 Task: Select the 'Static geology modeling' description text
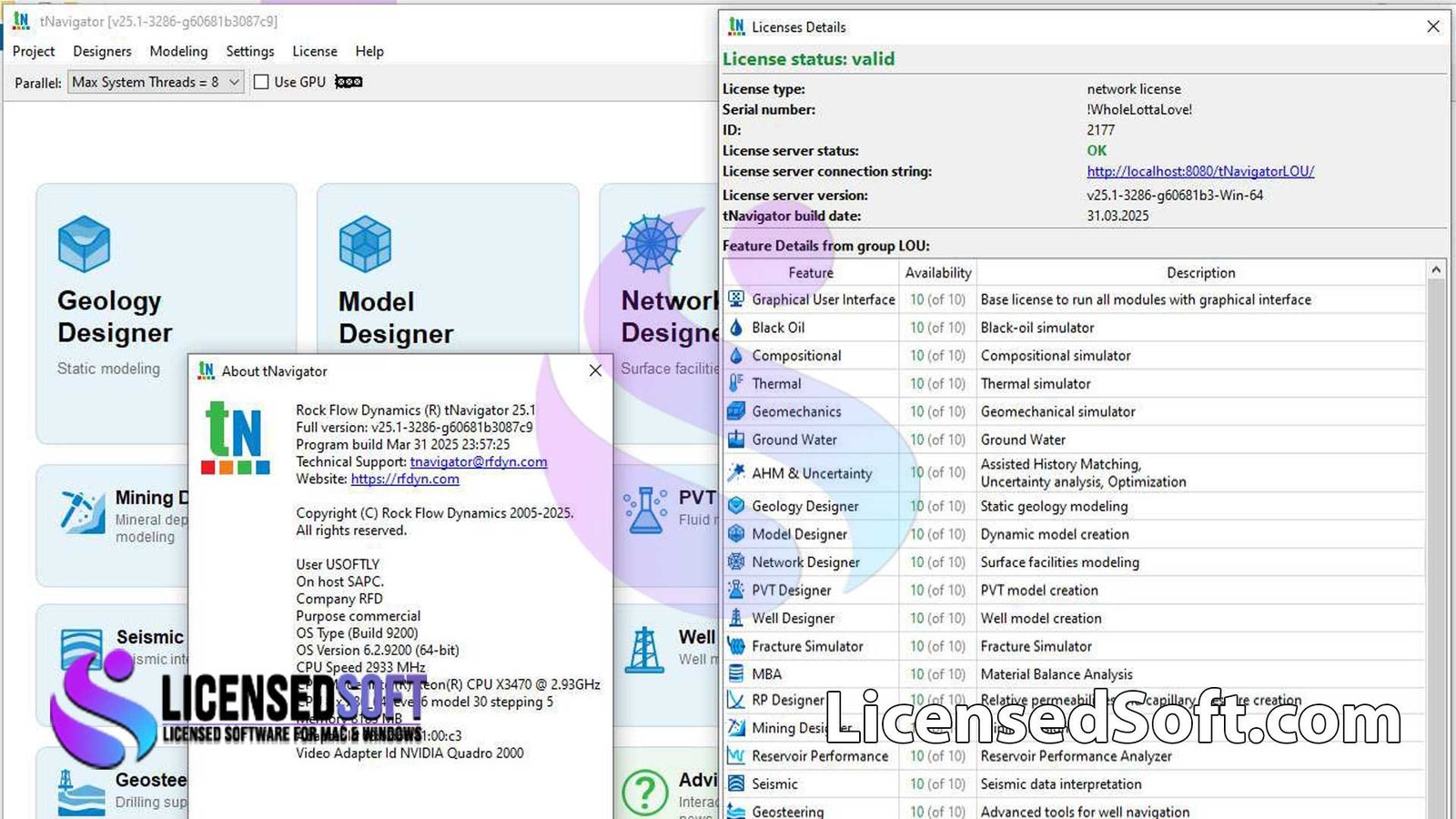coord(1054,505)
